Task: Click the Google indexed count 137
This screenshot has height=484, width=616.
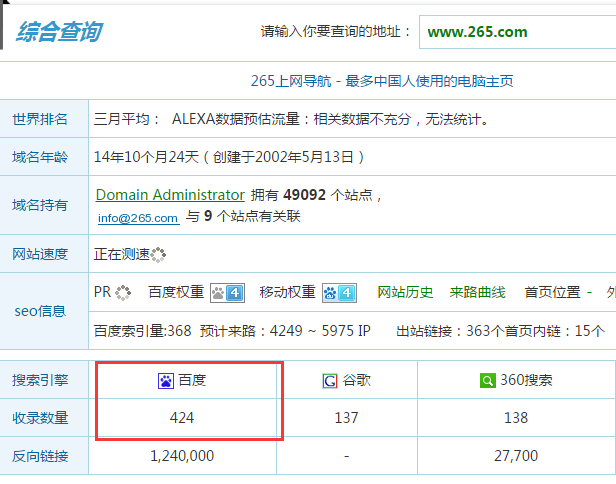Action: pyautogui.click(x=346, y=418)
